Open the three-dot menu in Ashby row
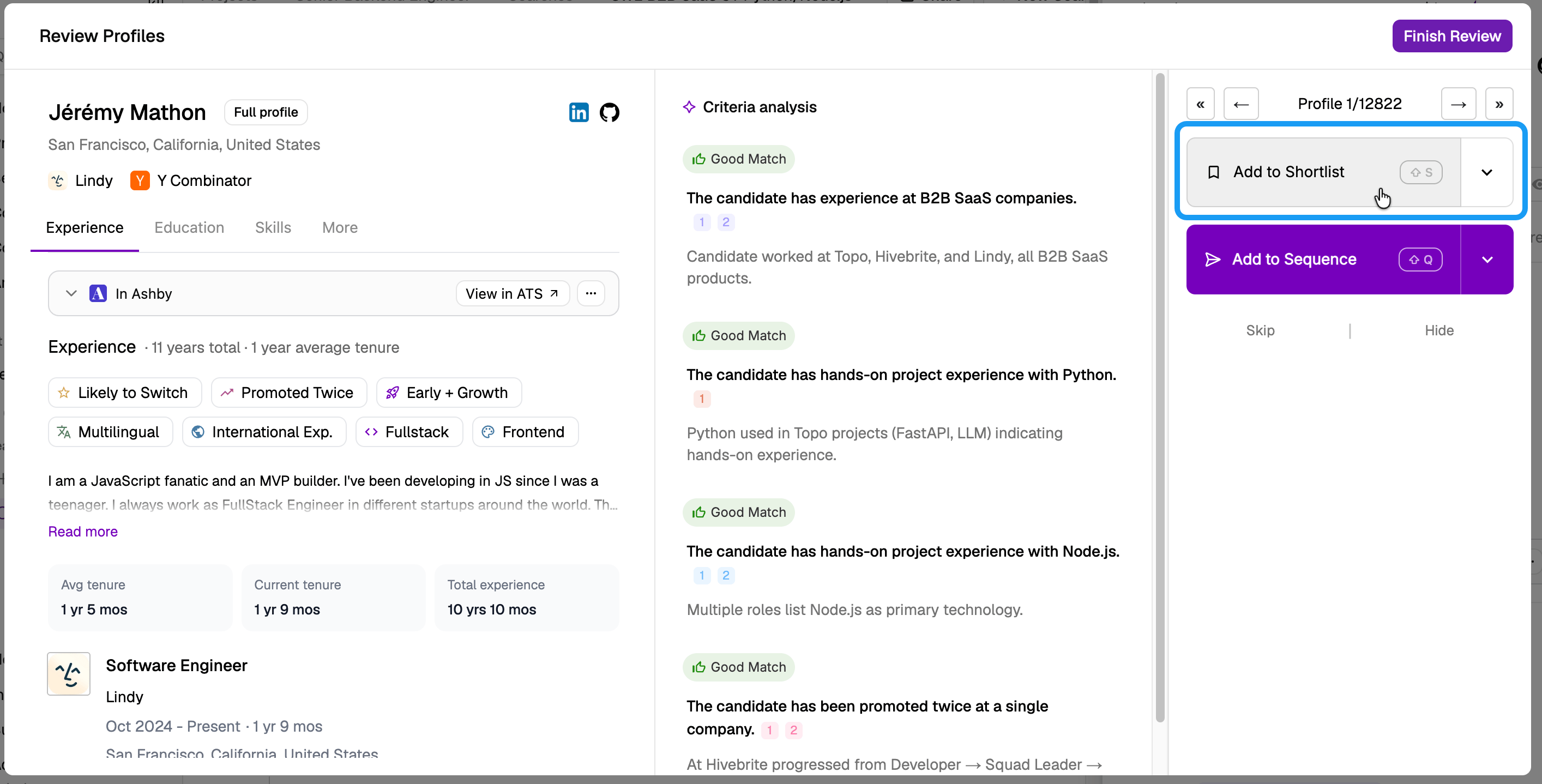 point(591,293)
